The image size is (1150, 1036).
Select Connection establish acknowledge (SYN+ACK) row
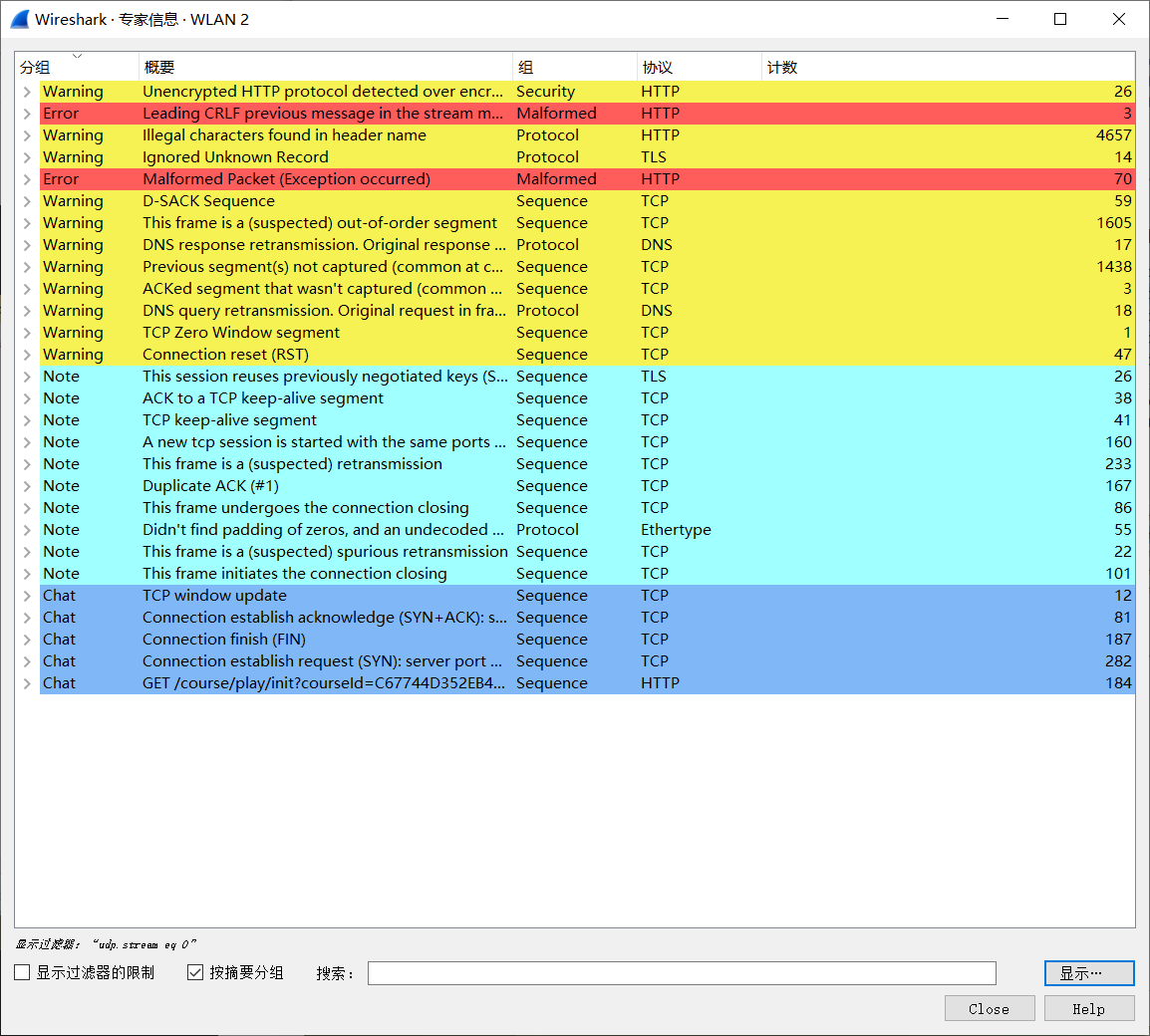[587, 618]
